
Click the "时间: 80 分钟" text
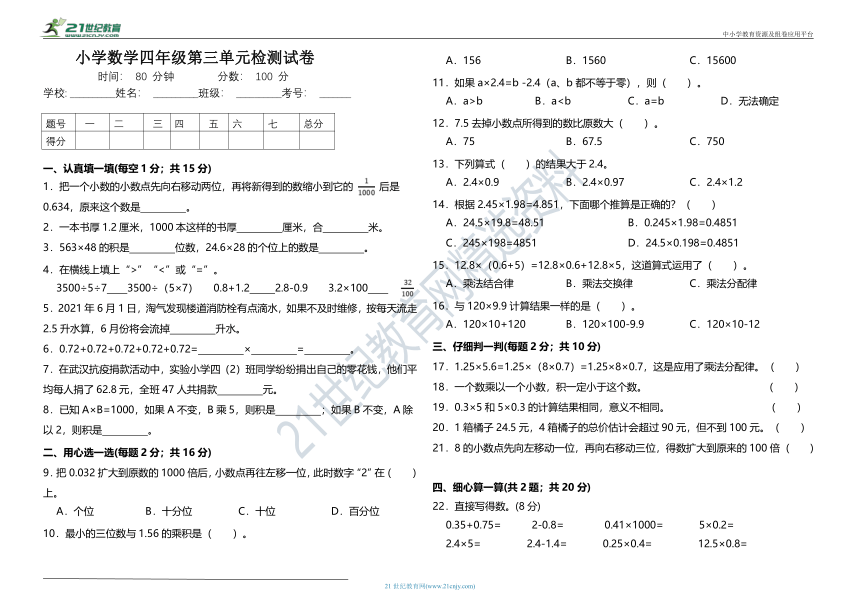pos(135,77)
